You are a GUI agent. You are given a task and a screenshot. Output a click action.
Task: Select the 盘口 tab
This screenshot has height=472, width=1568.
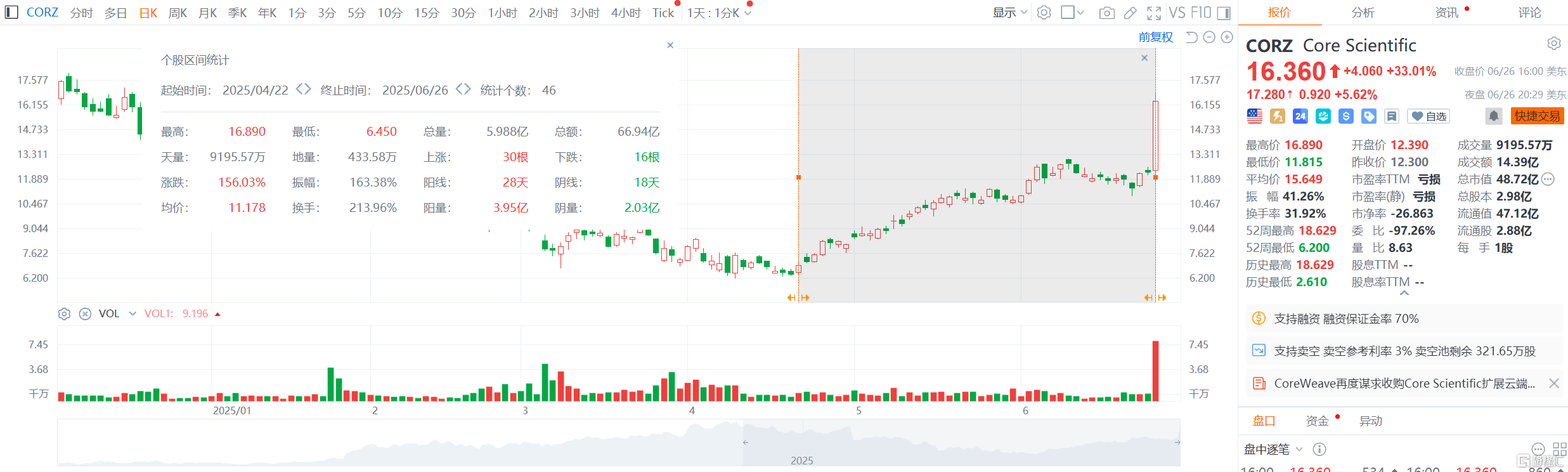click(1264, 421)
